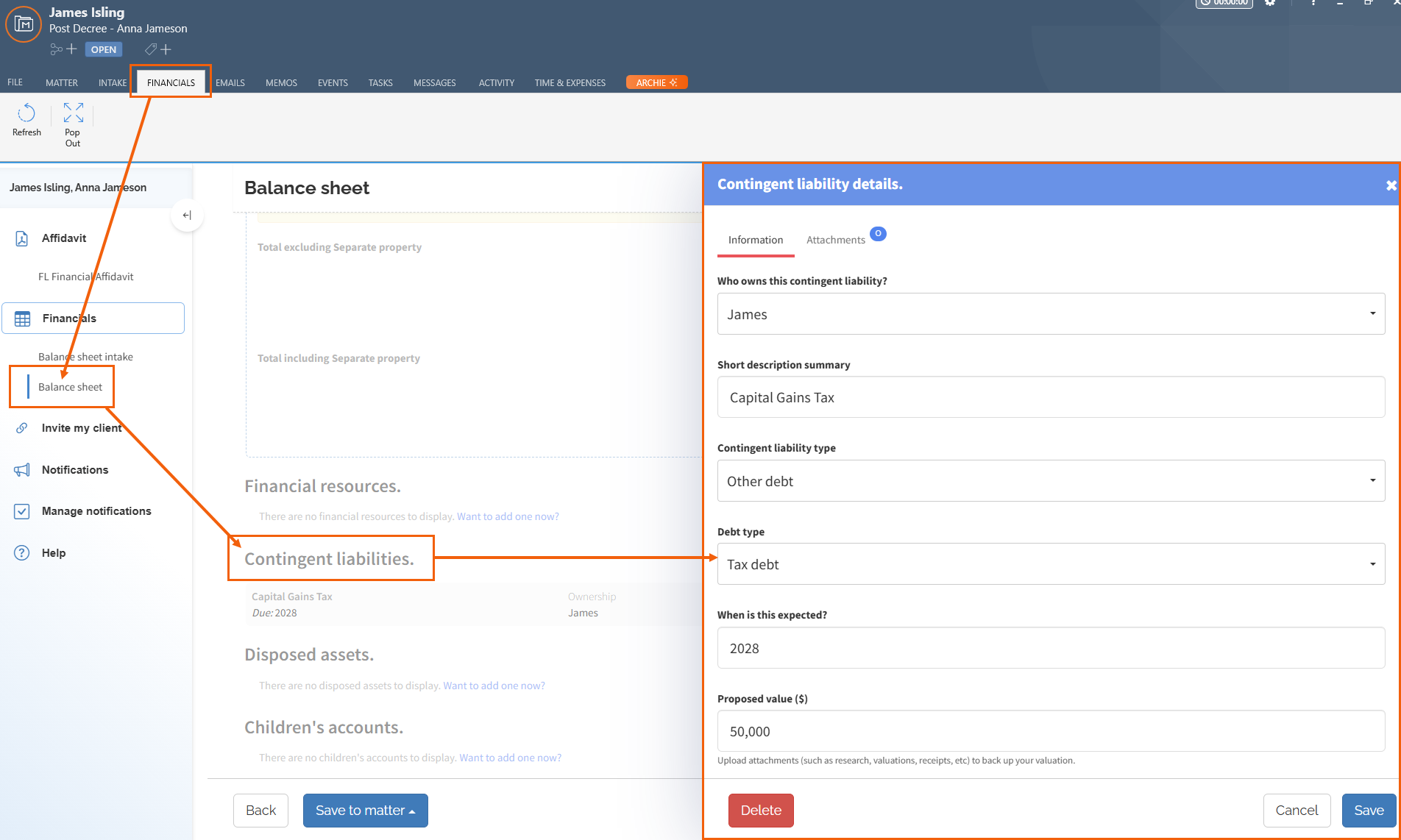Click the Refresh icon in toolbar
Viewport: 1401px width, 840px height.
click(26, 113)
